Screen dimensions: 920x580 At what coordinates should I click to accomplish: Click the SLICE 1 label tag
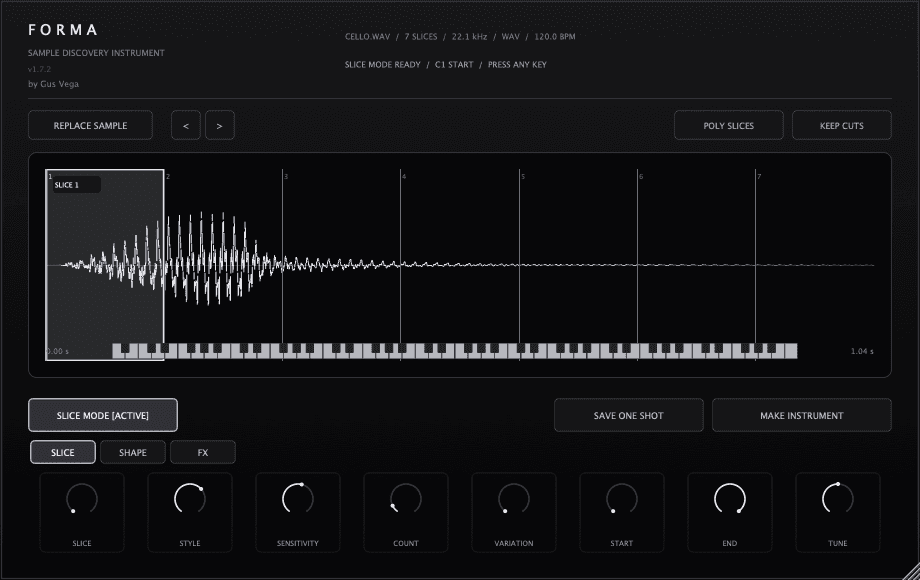pyautogui.click(x=76, y=185)
